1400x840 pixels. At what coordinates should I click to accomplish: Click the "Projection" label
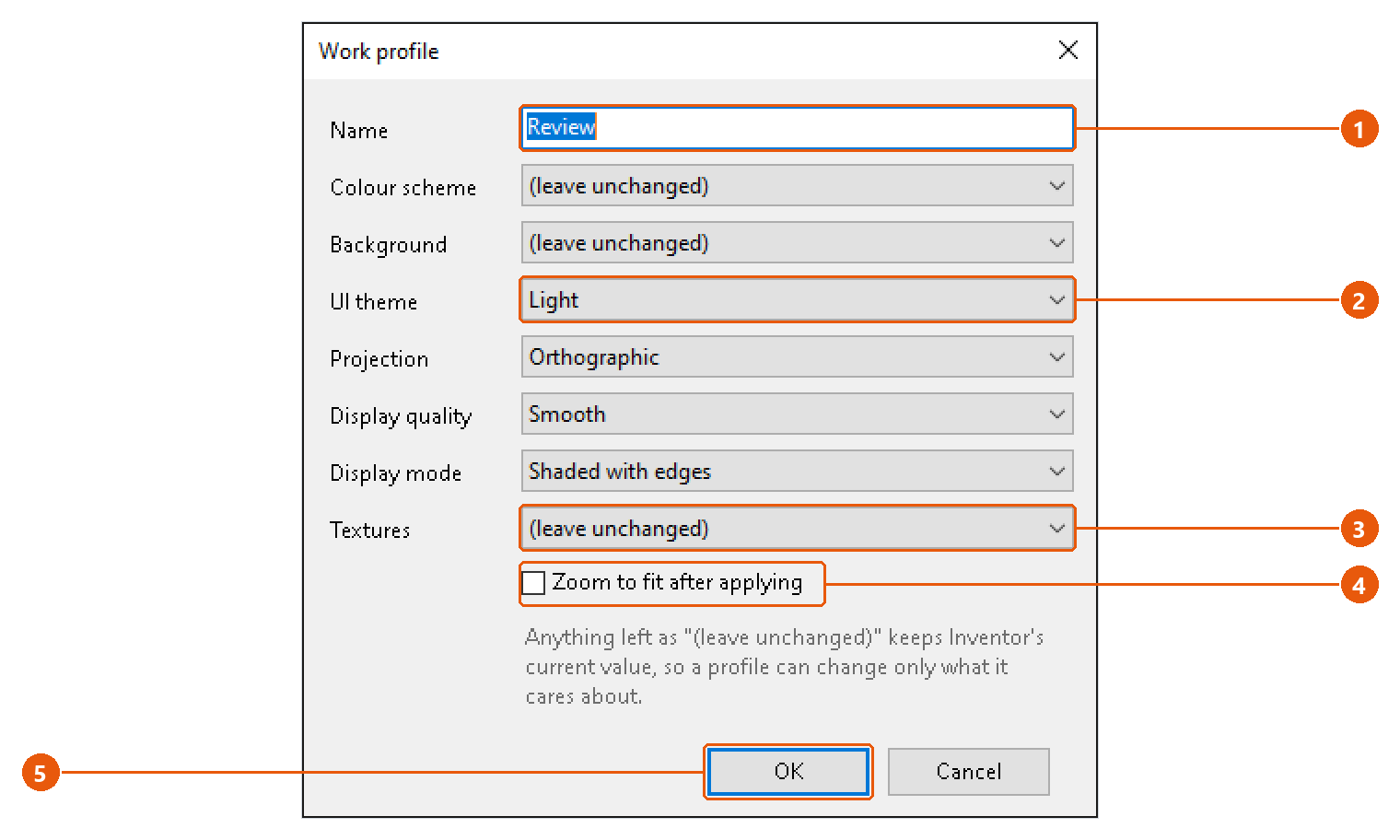[x=379, y=359]
